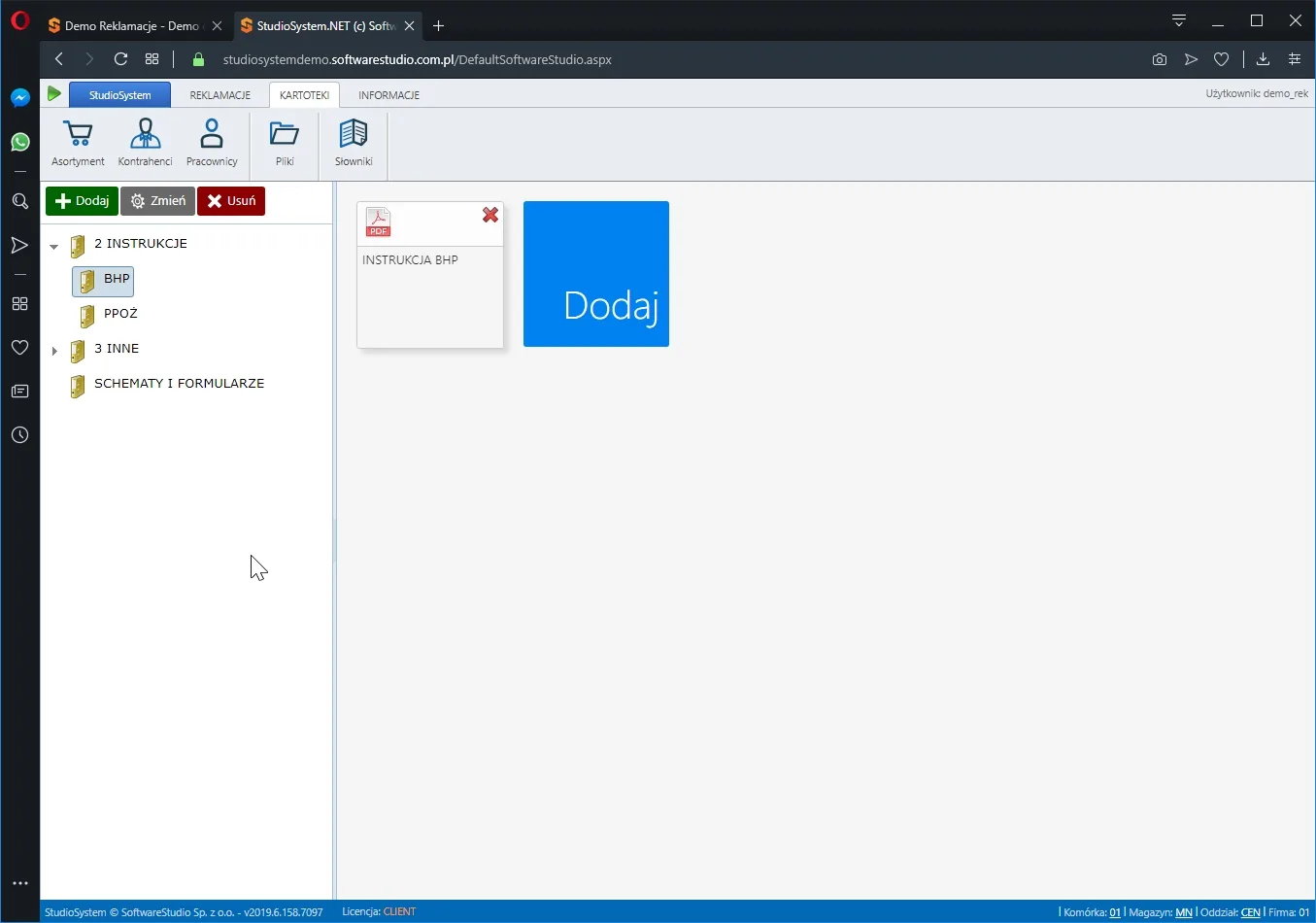1316x923 pixels.
Task: Switch to the INFORMACJE tab
Action: click(x=388, y=95)
